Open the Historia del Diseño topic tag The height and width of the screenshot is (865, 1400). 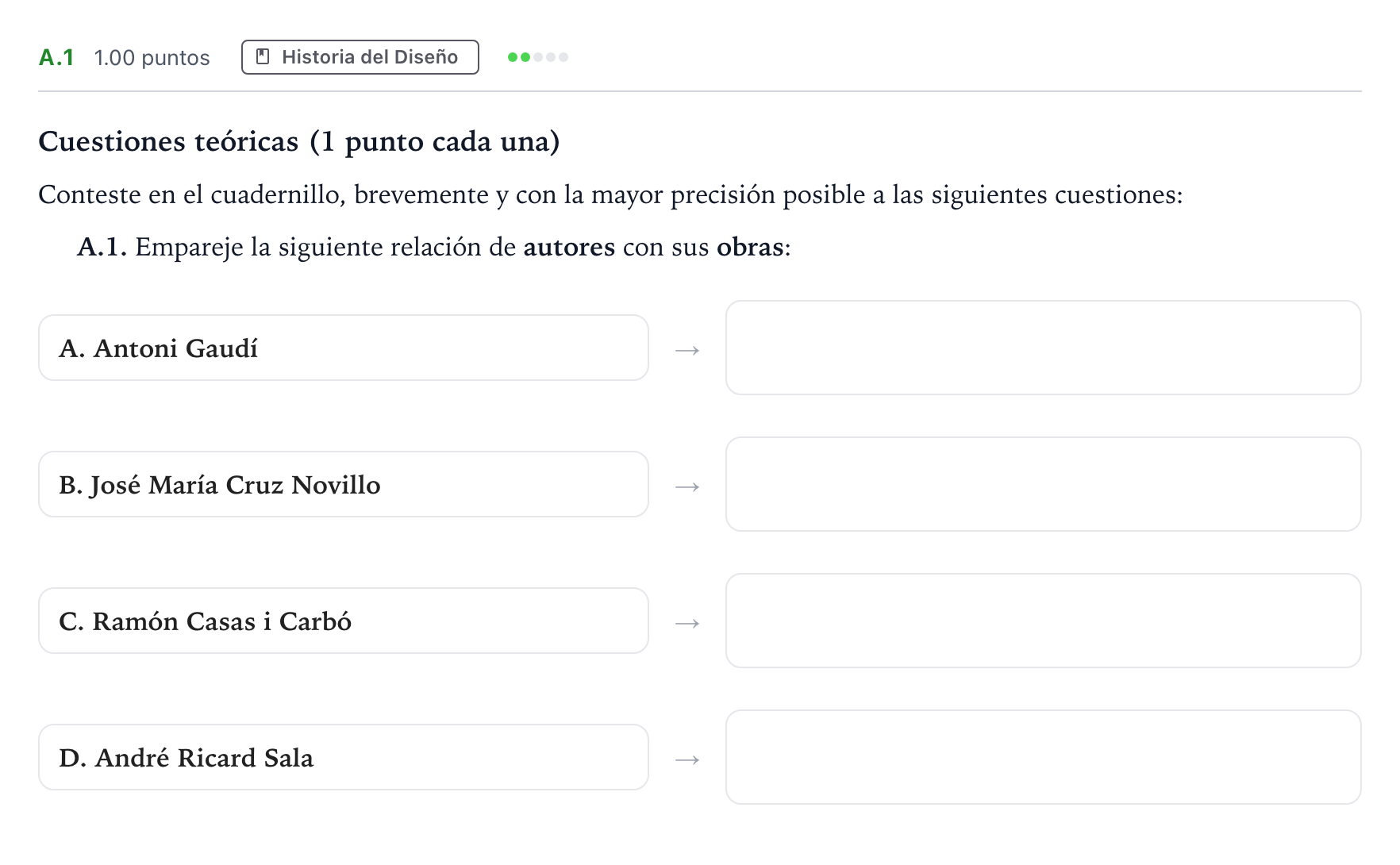click(360, 57)
